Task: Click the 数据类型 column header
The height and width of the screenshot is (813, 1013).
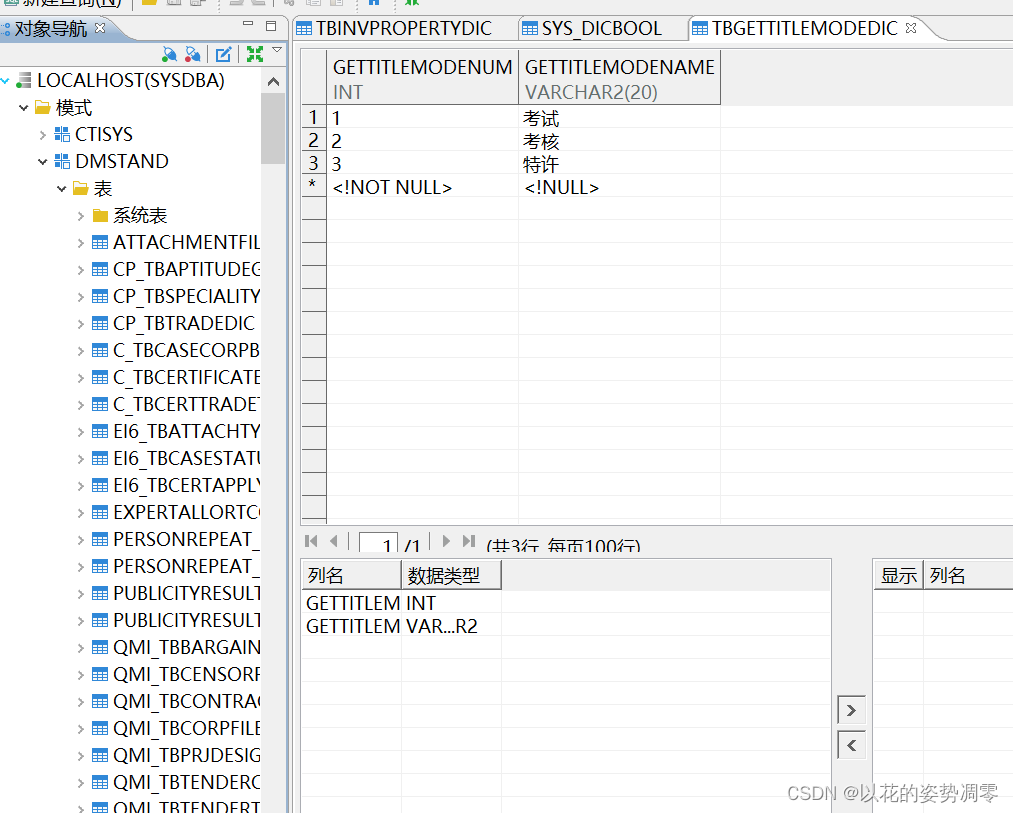Action: tap(451, 575)
